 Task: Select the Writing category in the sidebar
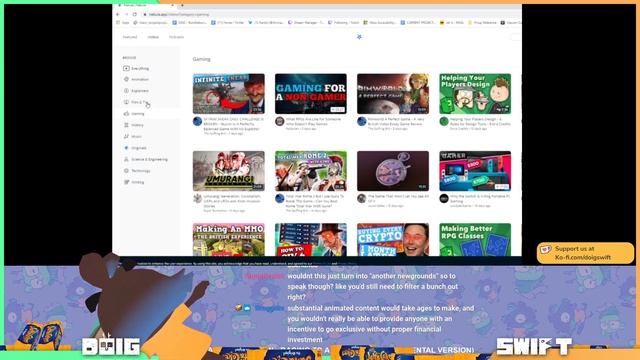(x=134, y=182)
